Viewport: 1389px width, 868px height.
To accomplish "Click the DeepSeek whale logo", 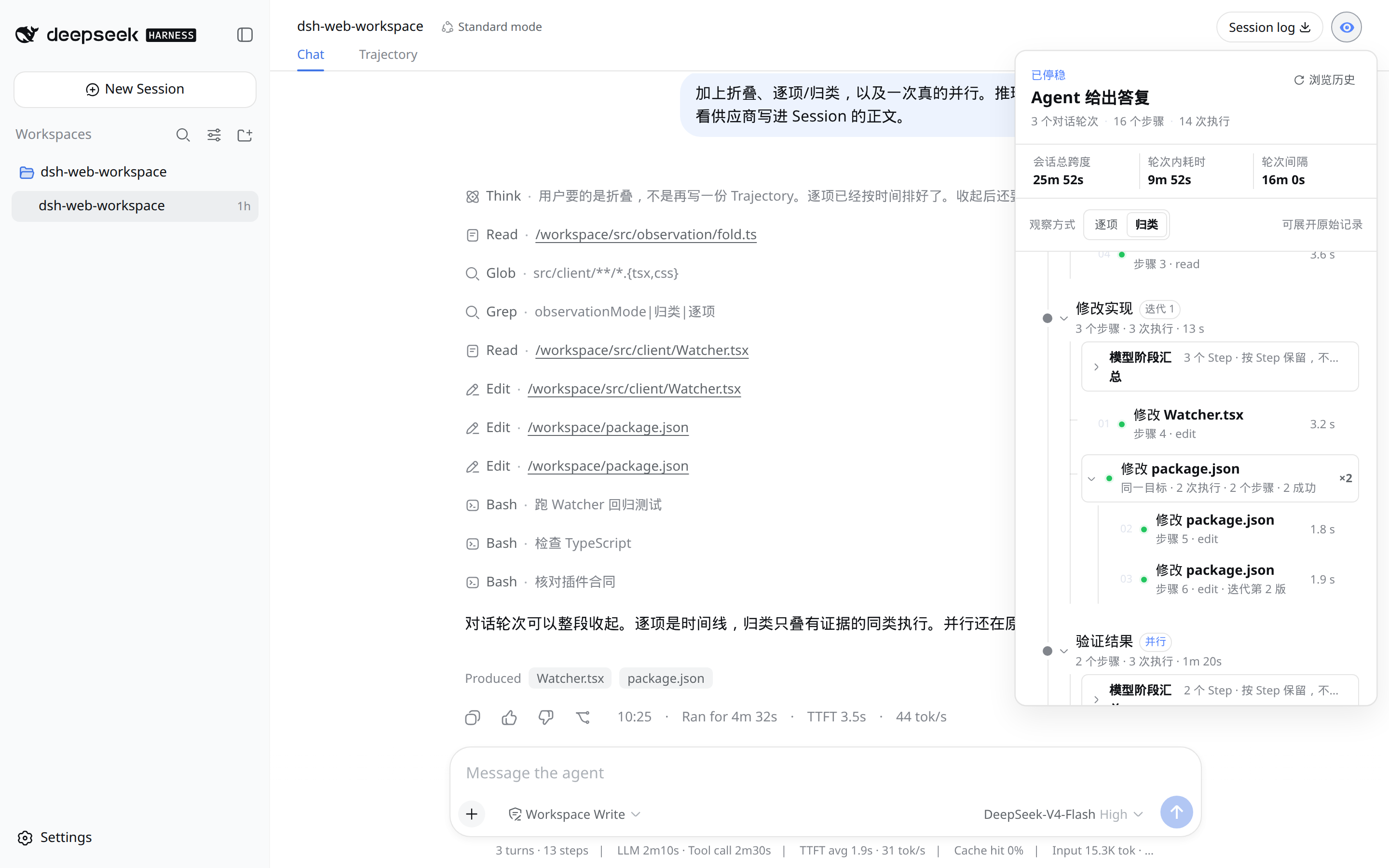I will tap(27, 34).
